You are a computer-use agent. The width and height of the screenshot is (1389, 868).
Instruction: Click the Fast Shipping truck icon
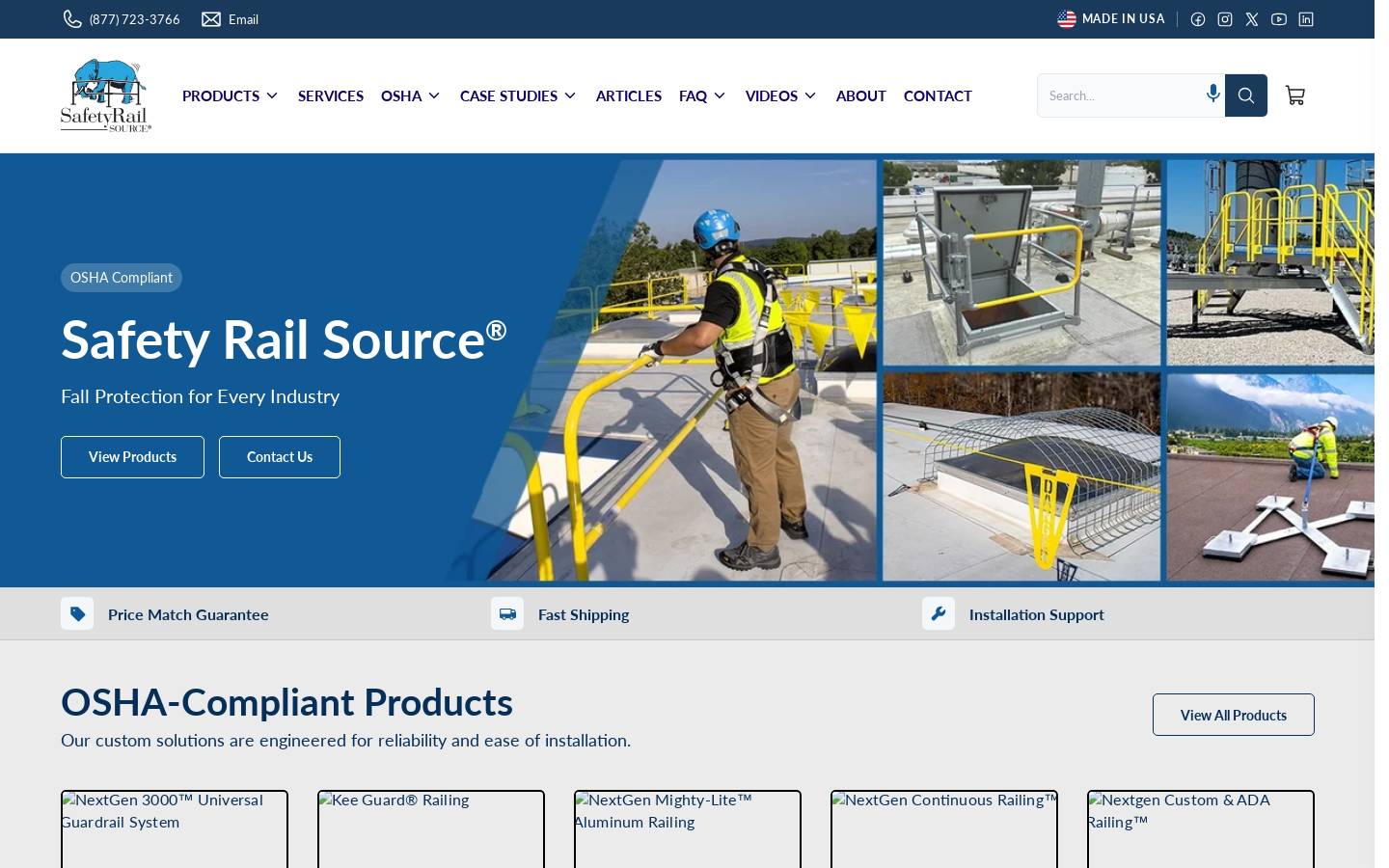pos(507,613)
